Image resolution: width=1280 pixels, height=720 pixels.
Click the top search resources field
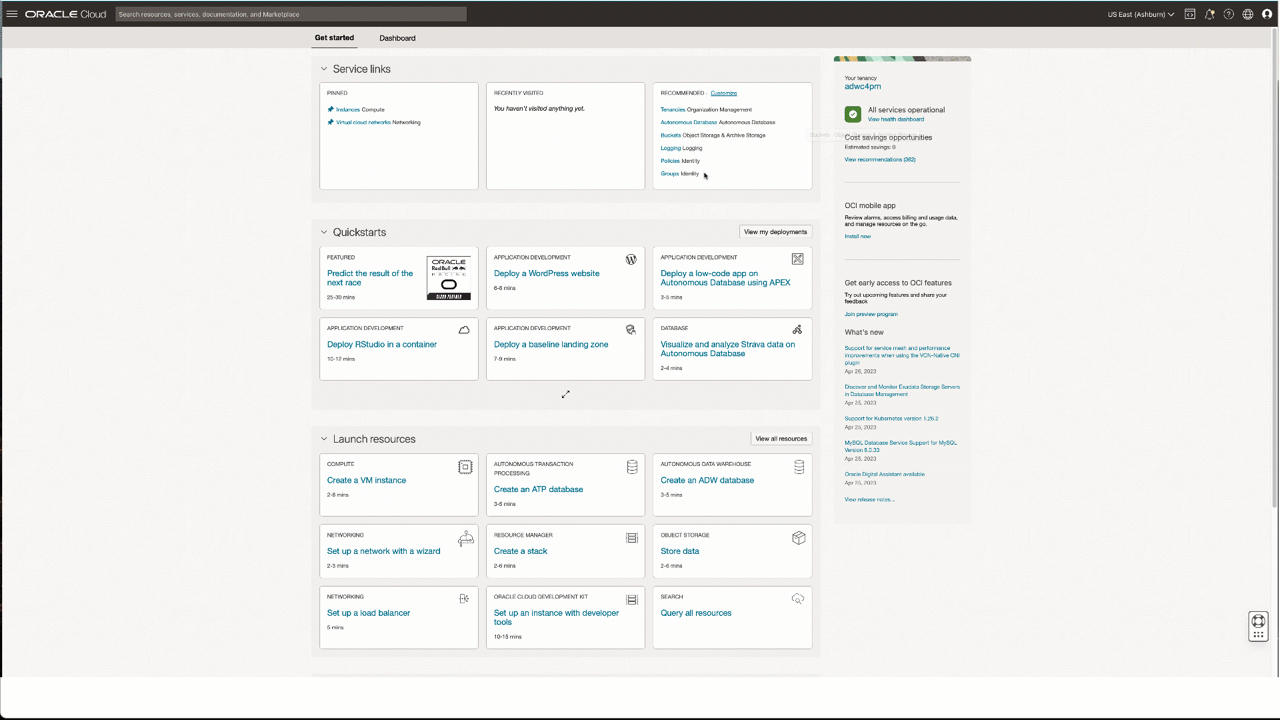pyautogui.click(x=291, y=15)
